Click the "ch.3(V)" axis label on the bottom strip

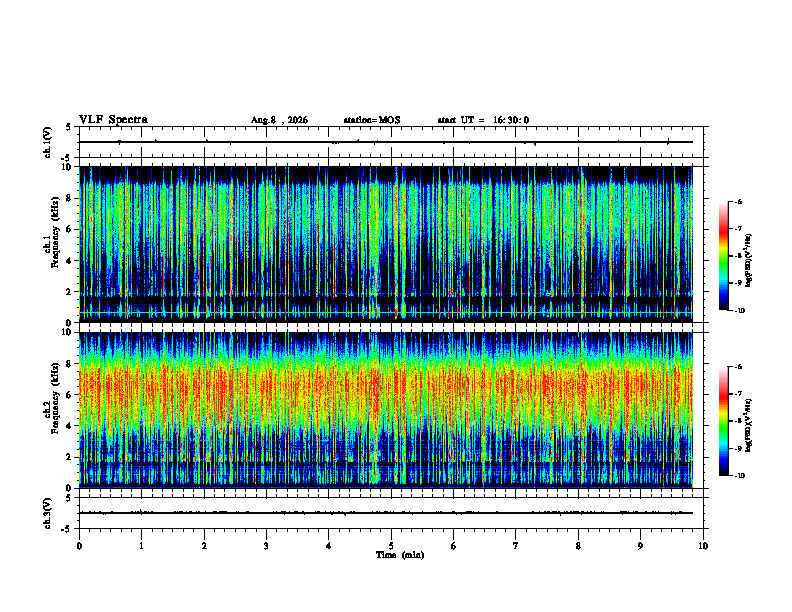coord(48,513)
